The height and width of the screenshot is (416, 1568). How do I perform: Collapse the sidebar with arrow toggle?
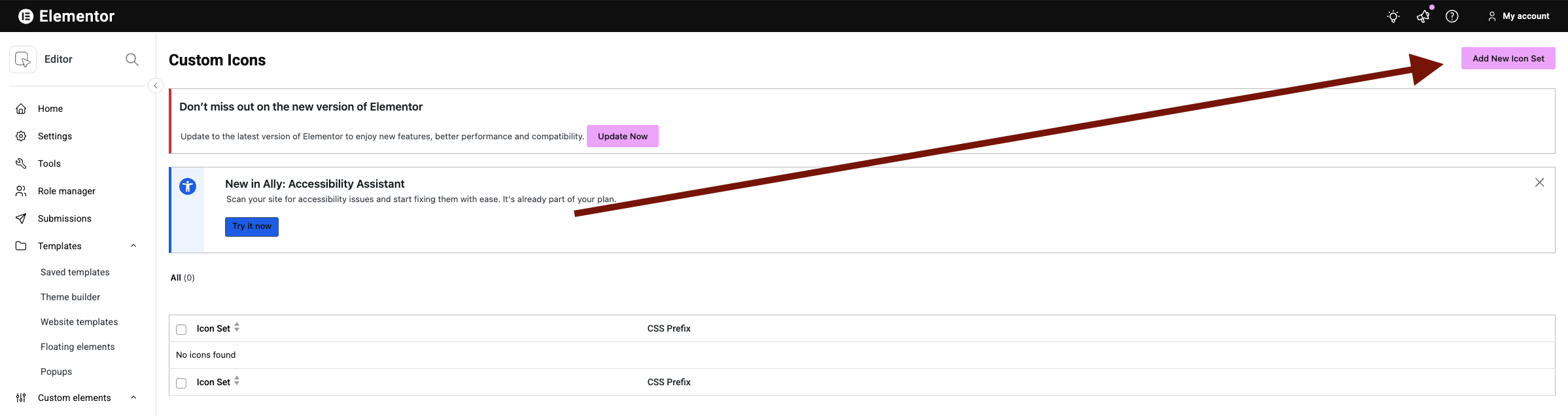tap(156, 86)
